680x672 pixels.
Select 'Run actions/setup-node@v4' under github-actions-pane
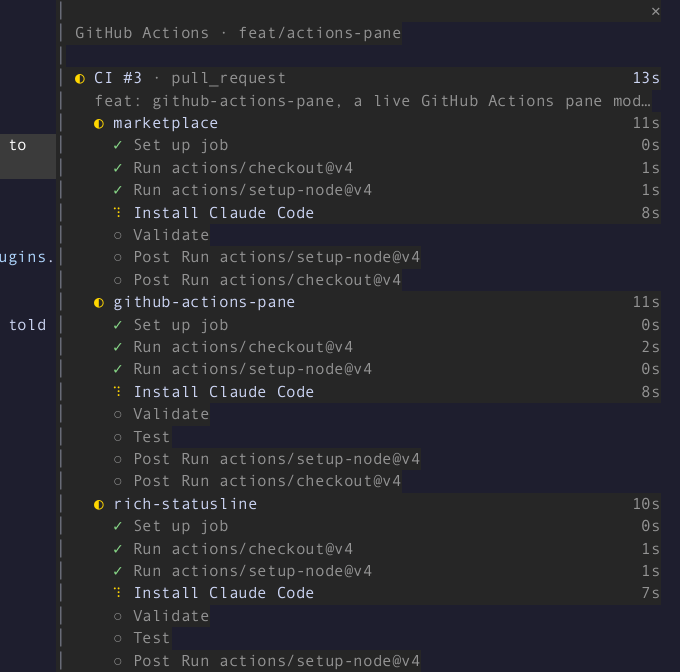coord(252,369)
